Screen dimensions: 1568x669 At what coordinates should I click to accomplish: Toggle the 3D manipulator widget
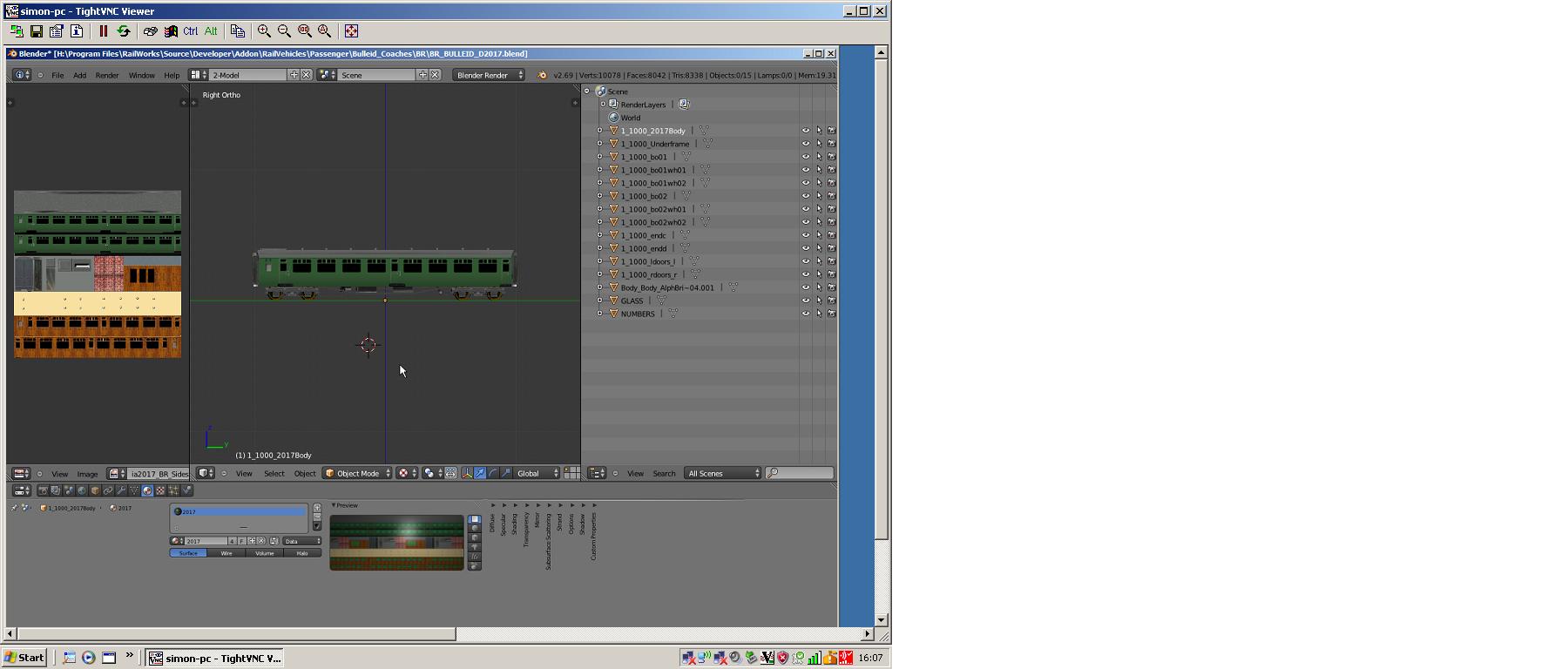point(467,473)
